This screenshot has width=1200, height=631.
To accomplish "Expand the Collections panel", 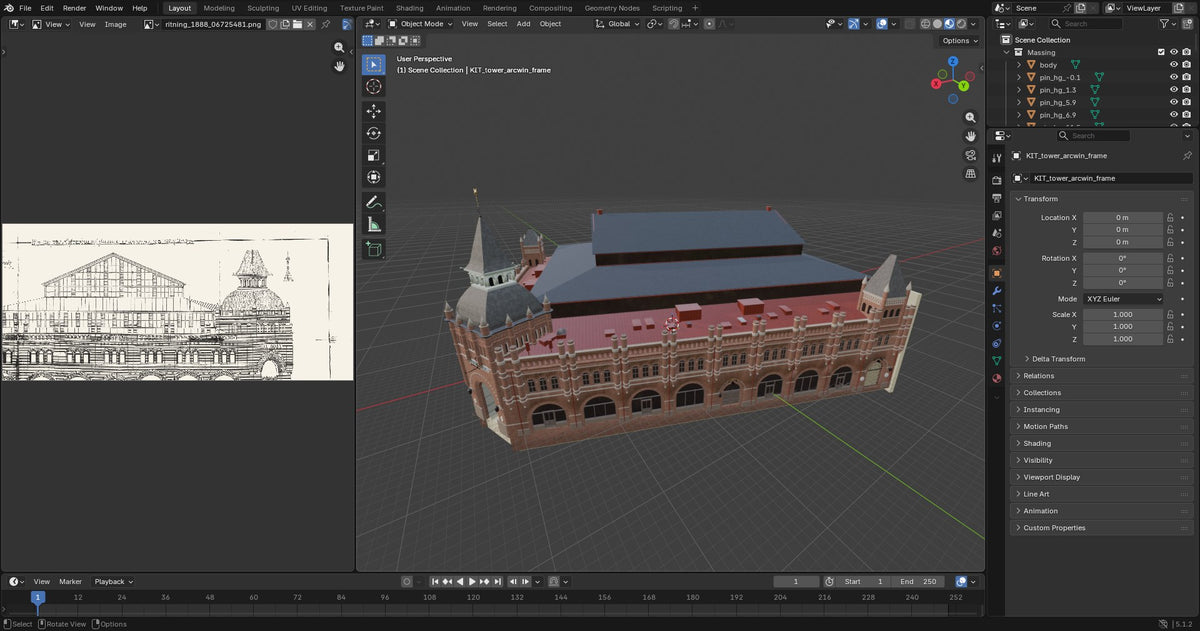I will [1041, 393].
